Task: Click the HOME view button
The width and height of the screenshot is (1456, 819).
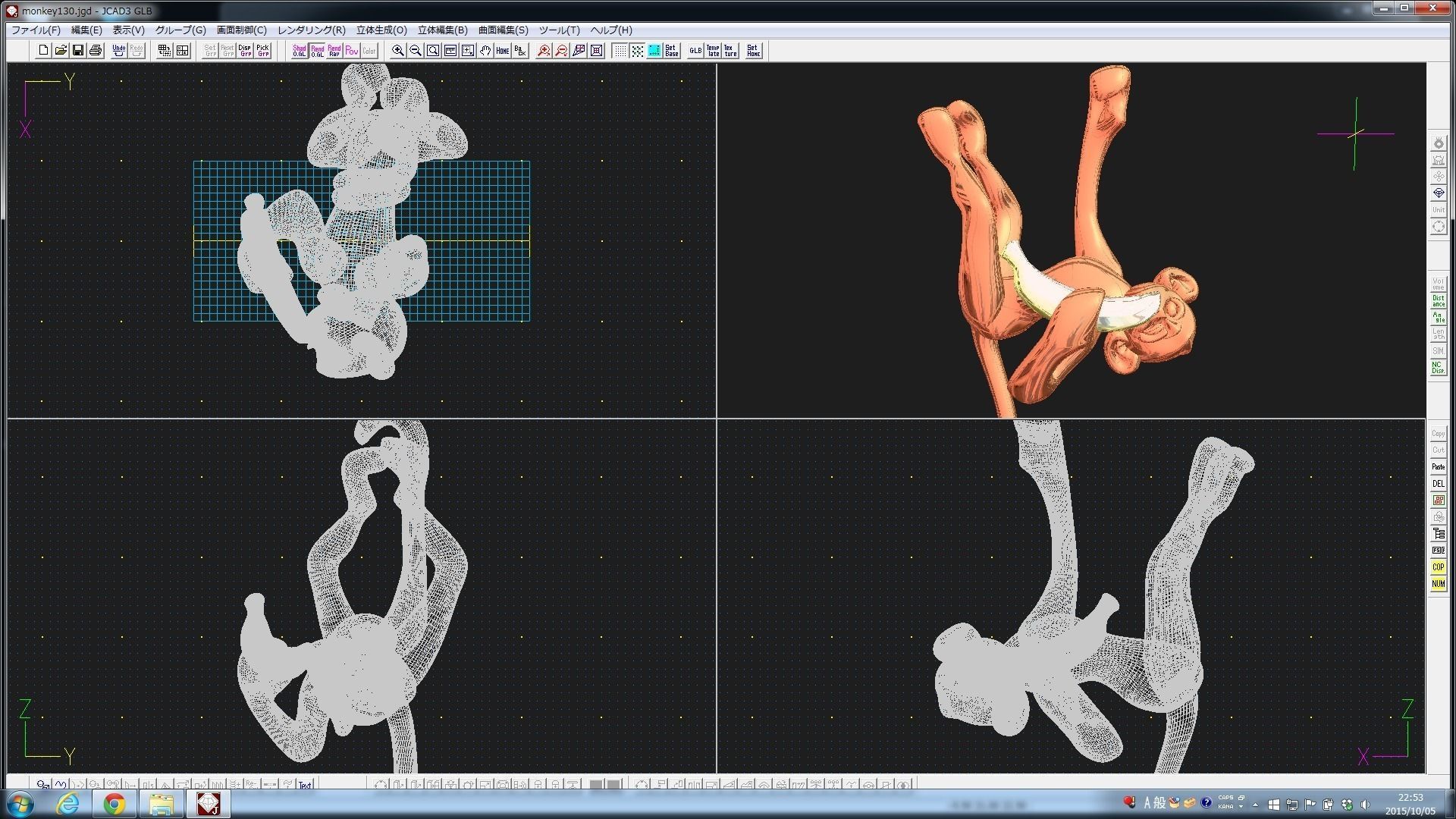Action: [503, 51]
